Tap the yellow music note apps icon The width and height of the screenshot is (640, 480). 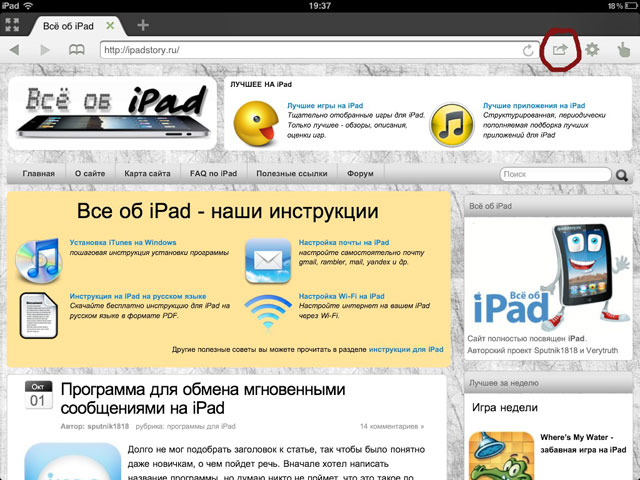coord(451,124)
